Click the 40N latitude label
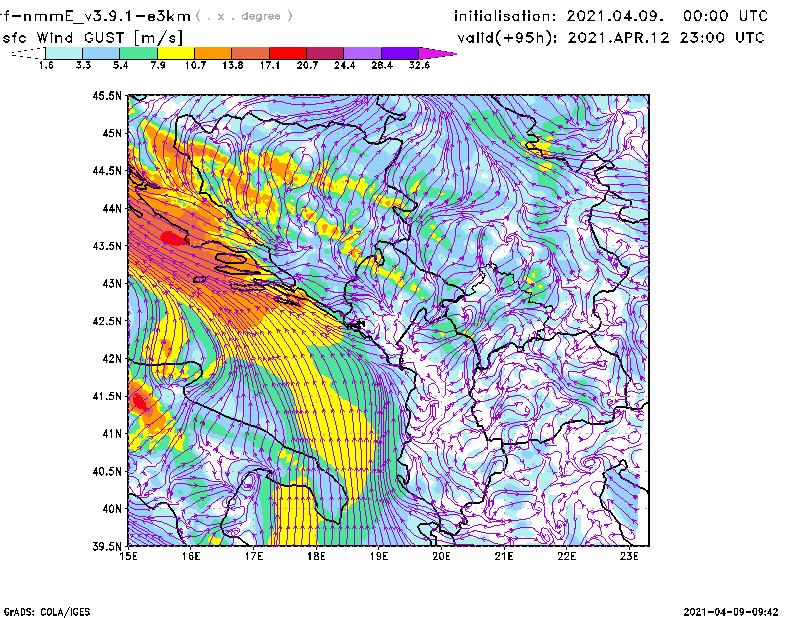 (x=112, y=508)
